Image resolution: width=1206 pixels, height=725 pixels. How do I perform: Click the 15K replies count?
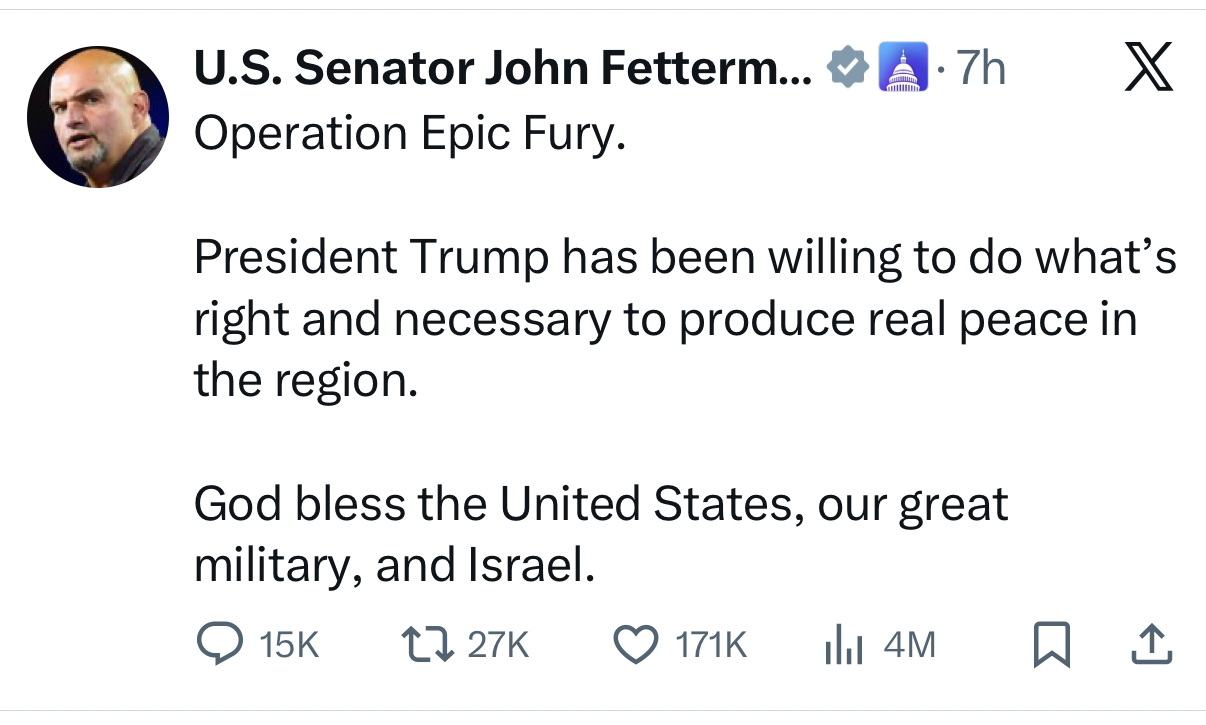tap(289, 646)
